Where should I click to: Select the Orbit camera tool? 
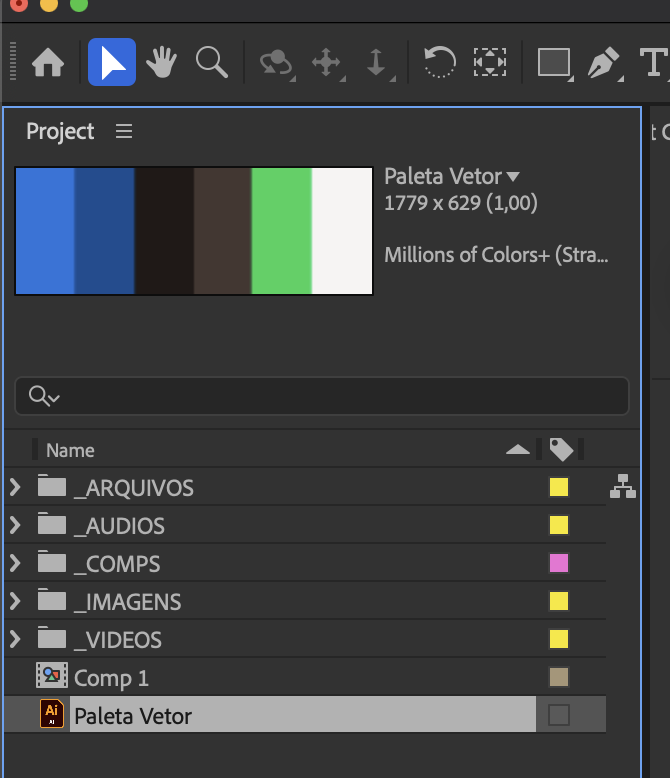click(x=275, y=63)
